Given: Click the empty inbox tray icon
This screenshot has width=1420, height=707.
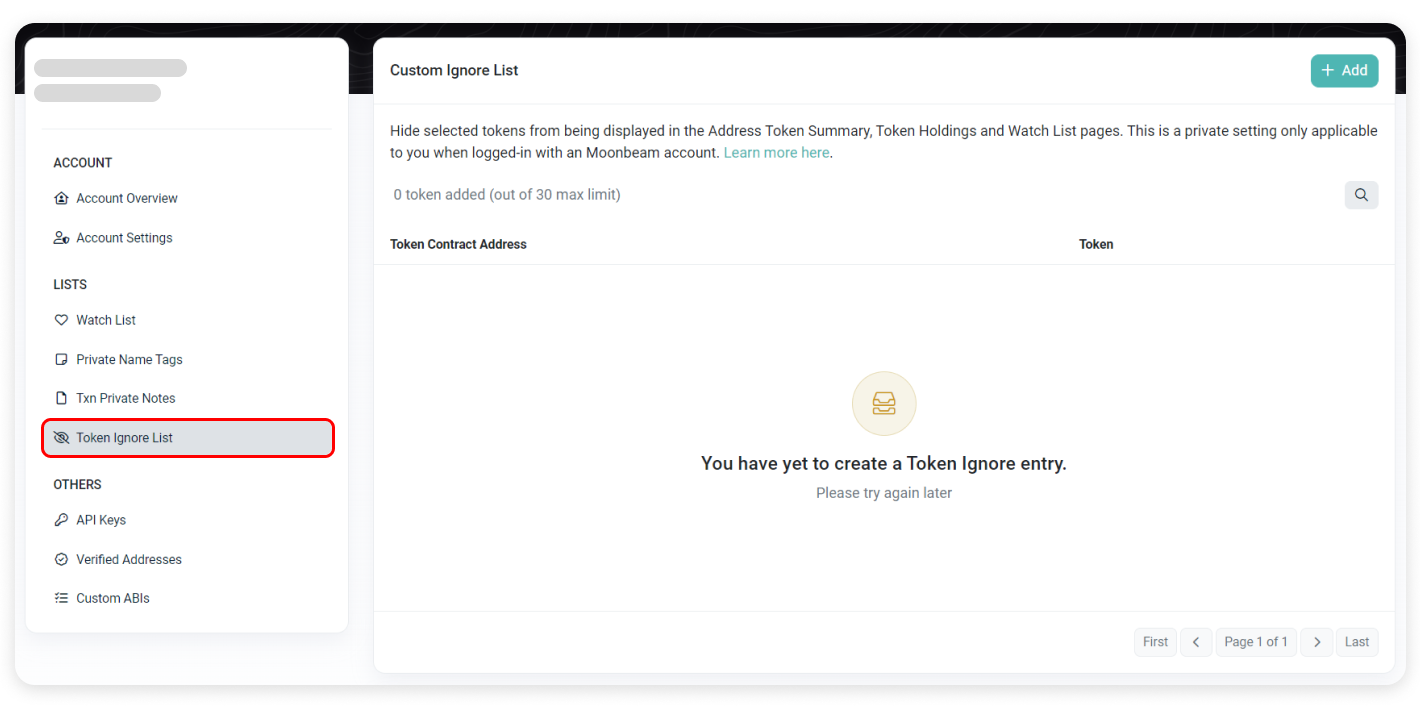Looking at the screenshot, I should [884, 404].
